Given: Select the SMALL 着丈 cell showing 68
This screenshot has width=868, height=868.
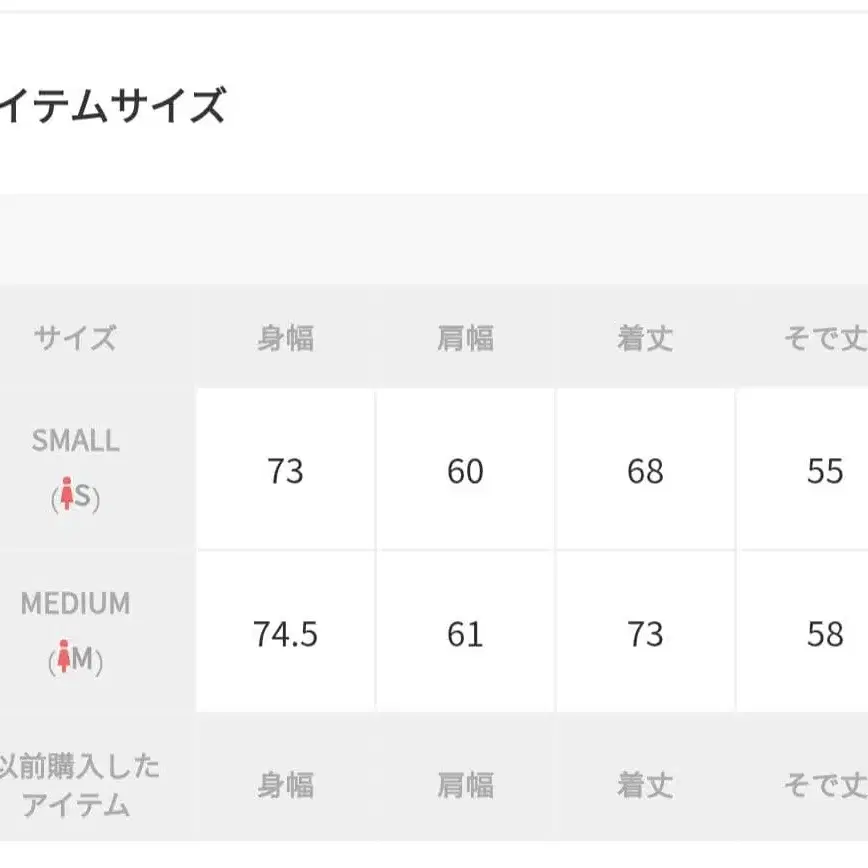Looking at the screenshot, I should click(645, 470).
